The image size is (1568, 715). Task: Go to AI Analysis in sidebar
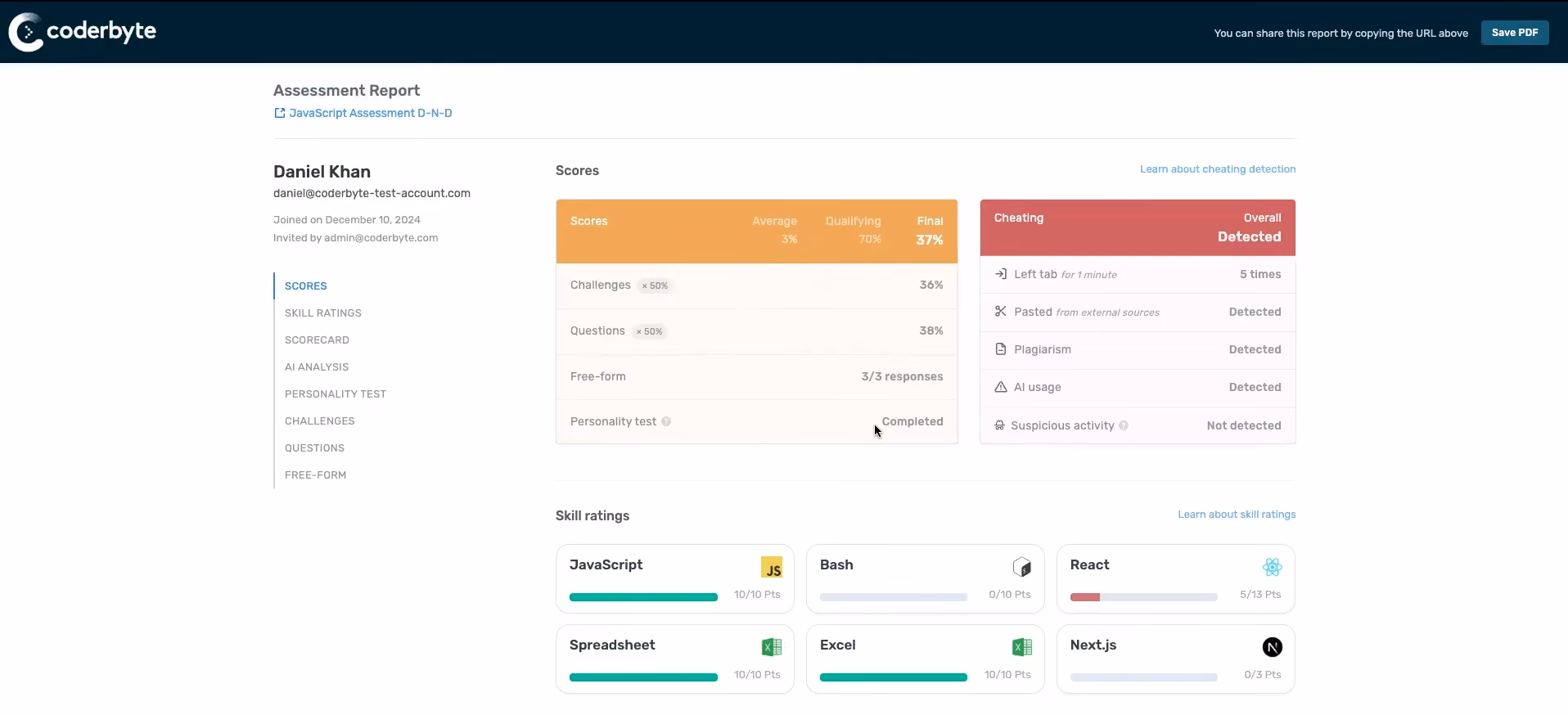click(x=317, y=367)
